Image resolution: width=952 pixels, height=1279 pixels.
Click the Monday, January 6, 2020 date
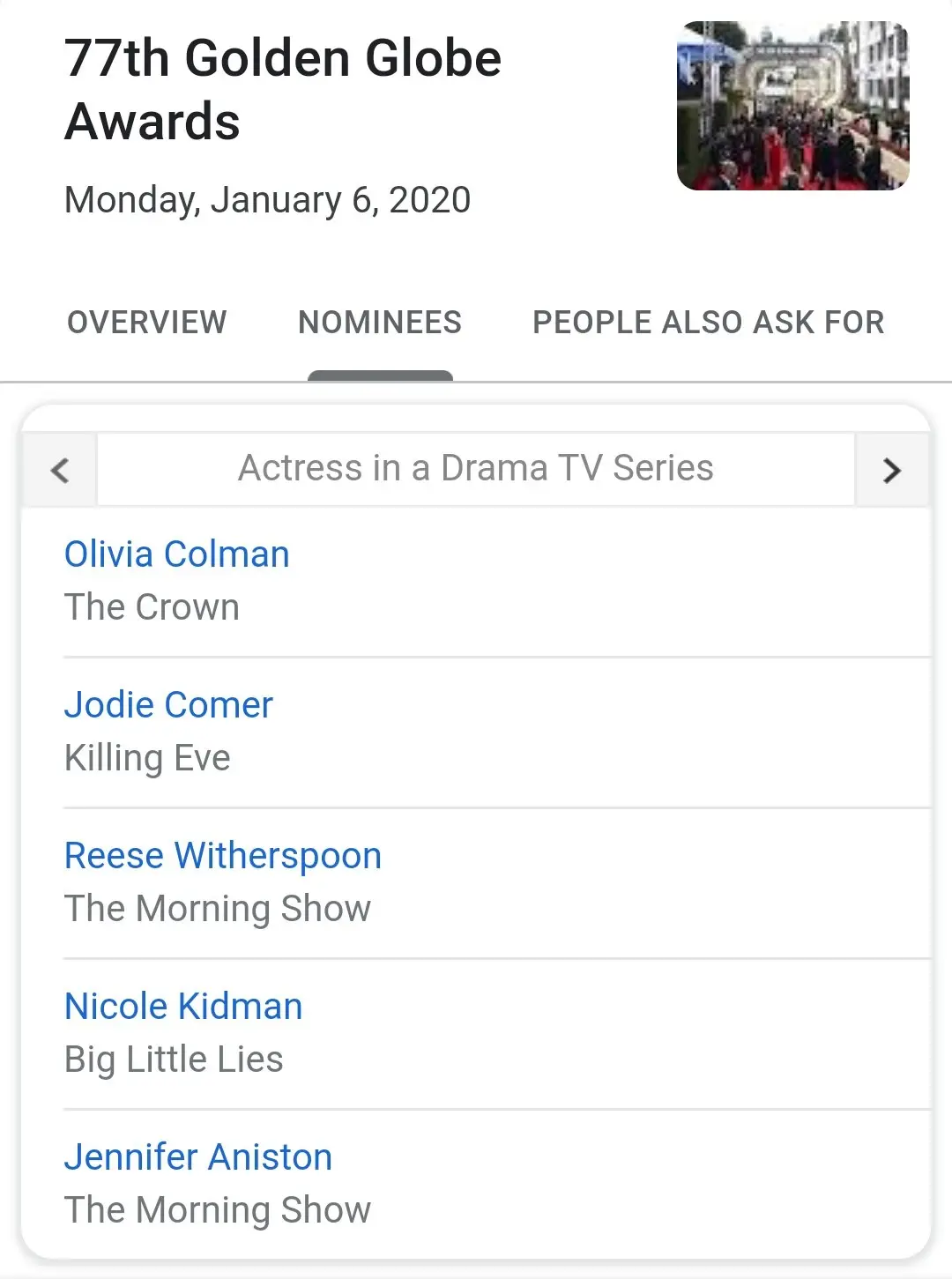pos(267,200)
